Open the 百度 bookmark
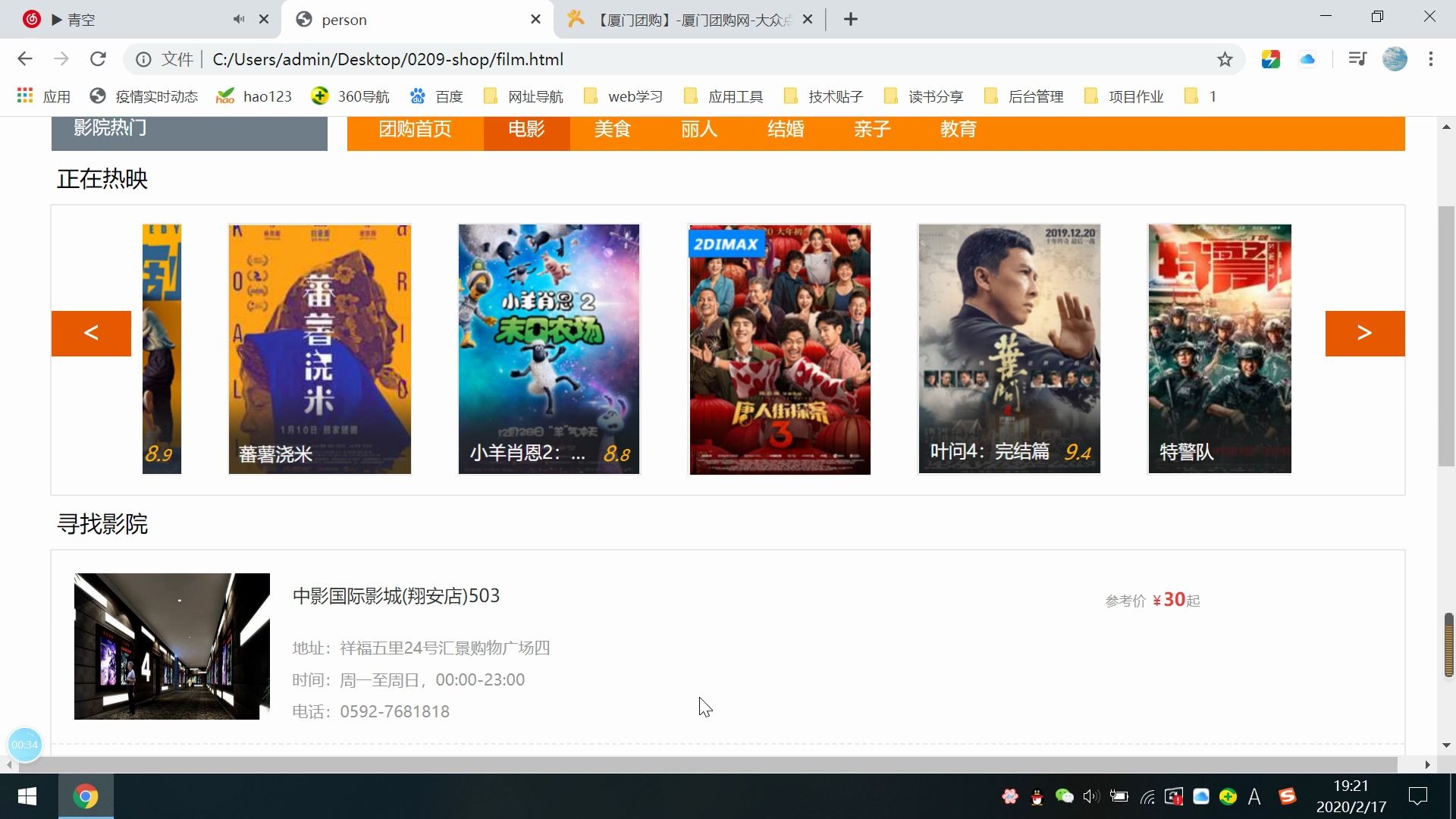This screenshot has height=819, width=1456. tap(436, 96)
